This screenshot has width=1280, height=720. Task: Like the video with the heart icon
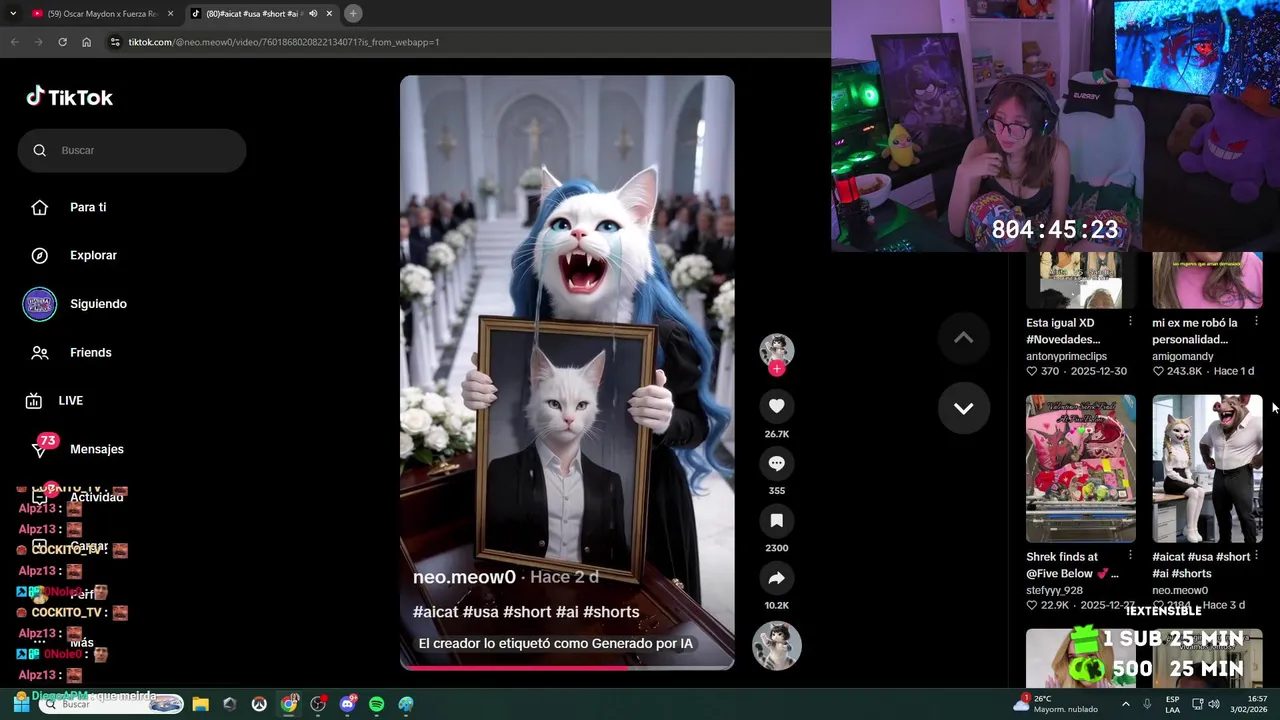(x=776, y=406)
